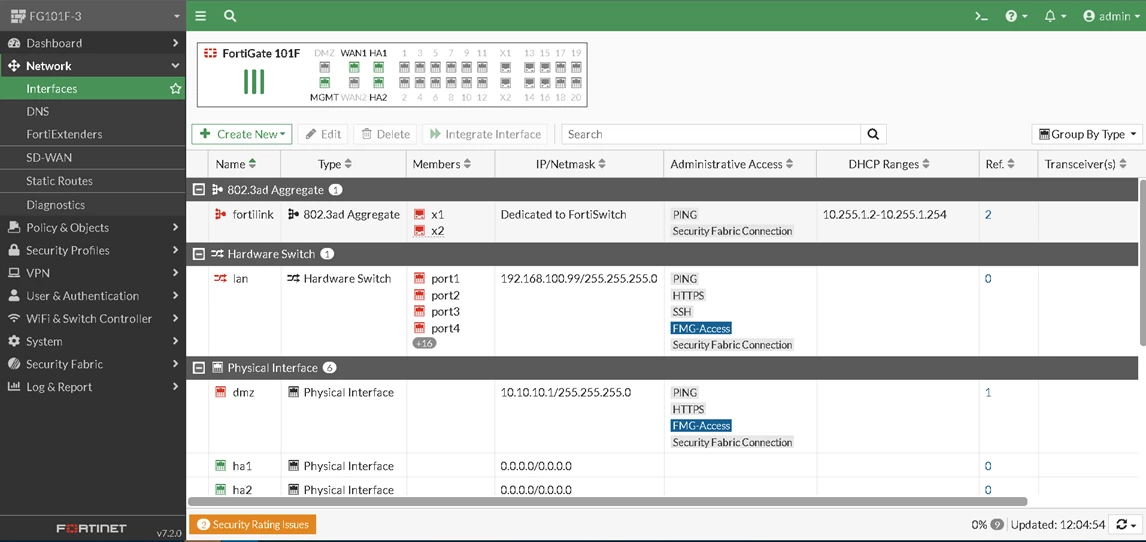Viewport: 1146px width, 542px height.
Task: Favorite the Interfaces page star icon
Action: click(175, 88)
